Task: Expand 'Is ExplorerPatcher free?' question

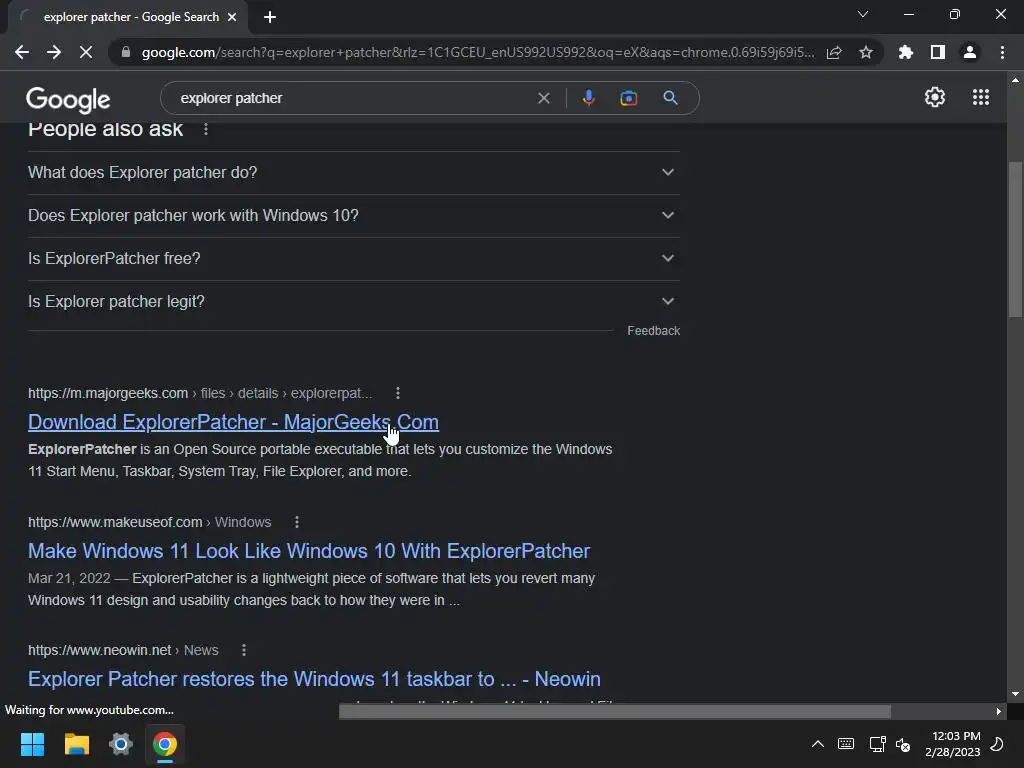Action: 354,259
